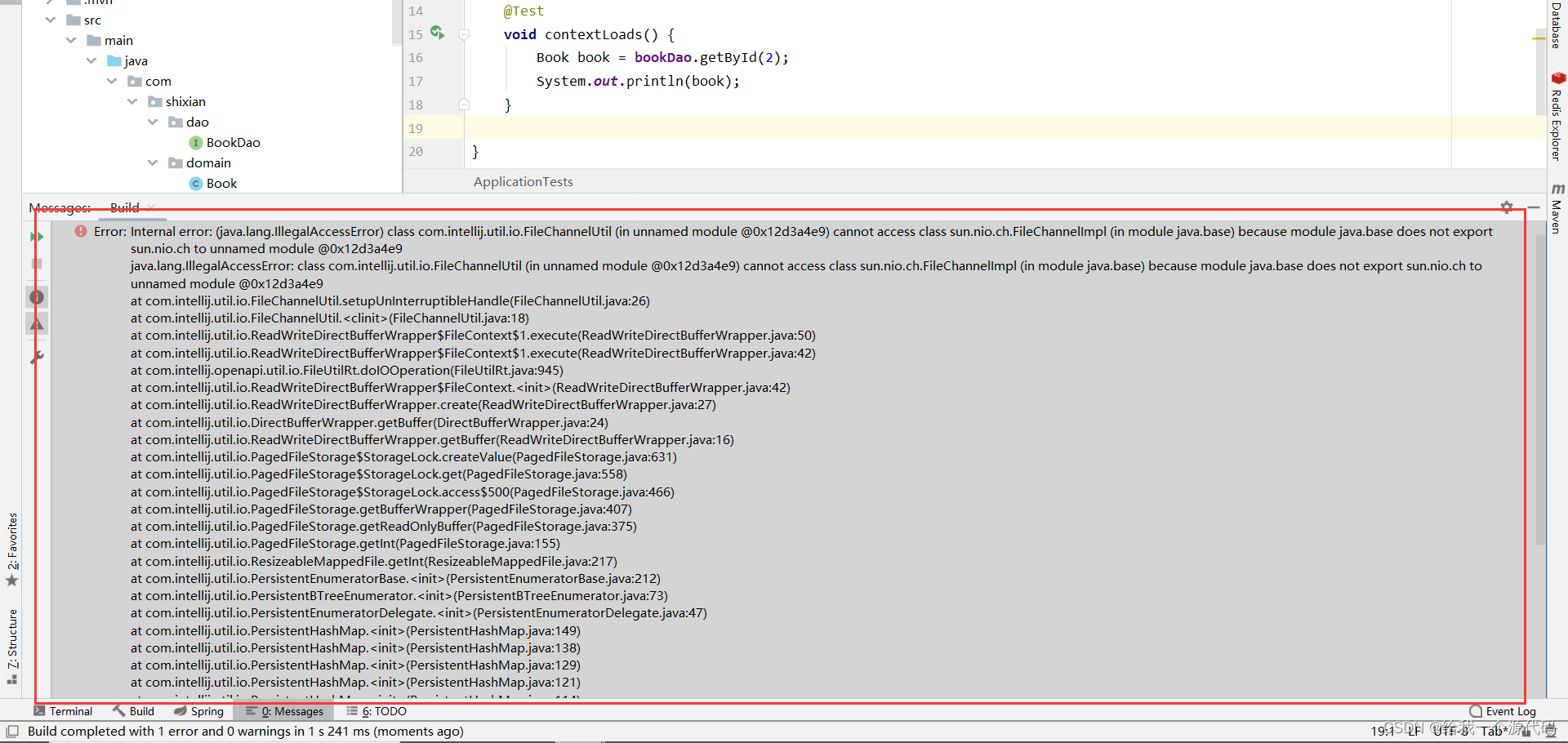Screen dimensions: 1568x743
Task: Open the Spring tool window
Action: (198, 711)
